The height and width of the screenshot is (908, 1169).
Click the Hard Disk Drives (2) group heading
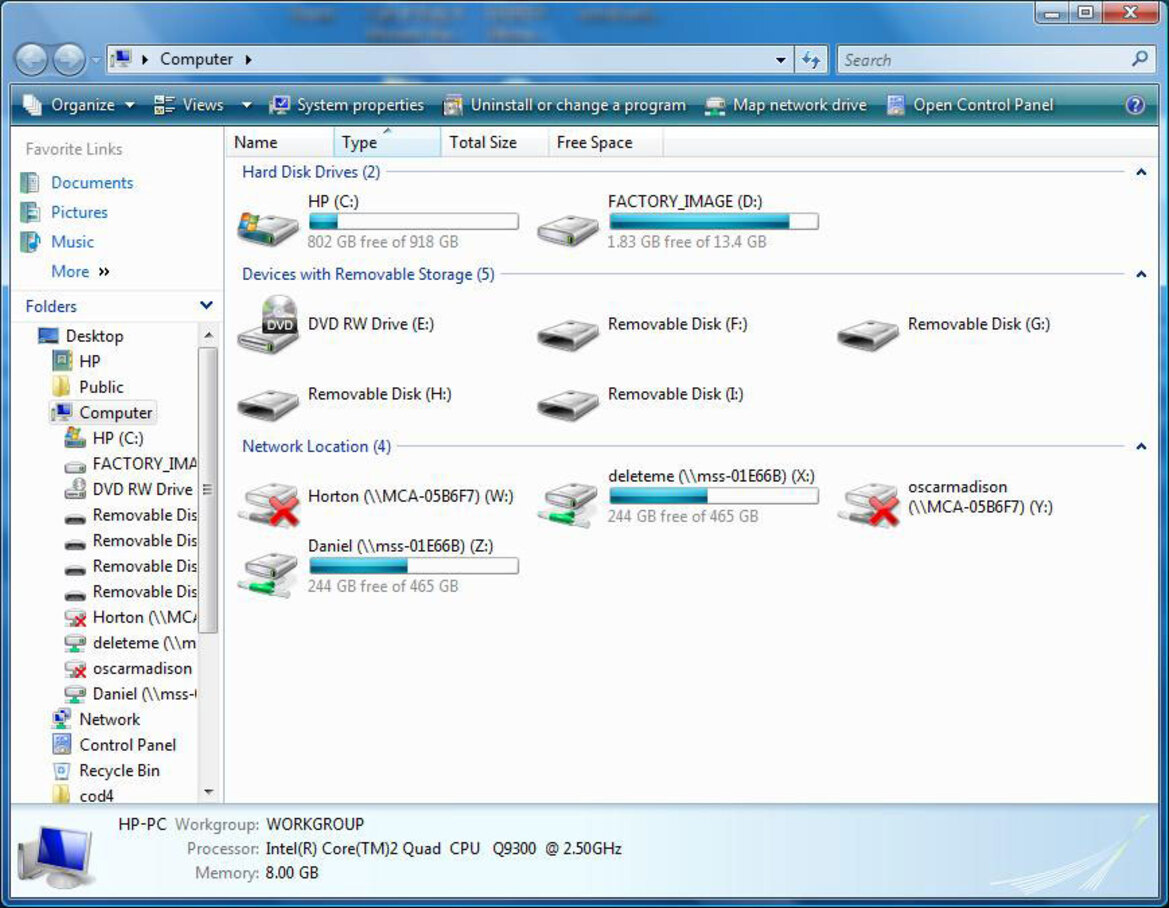point(311,172)
